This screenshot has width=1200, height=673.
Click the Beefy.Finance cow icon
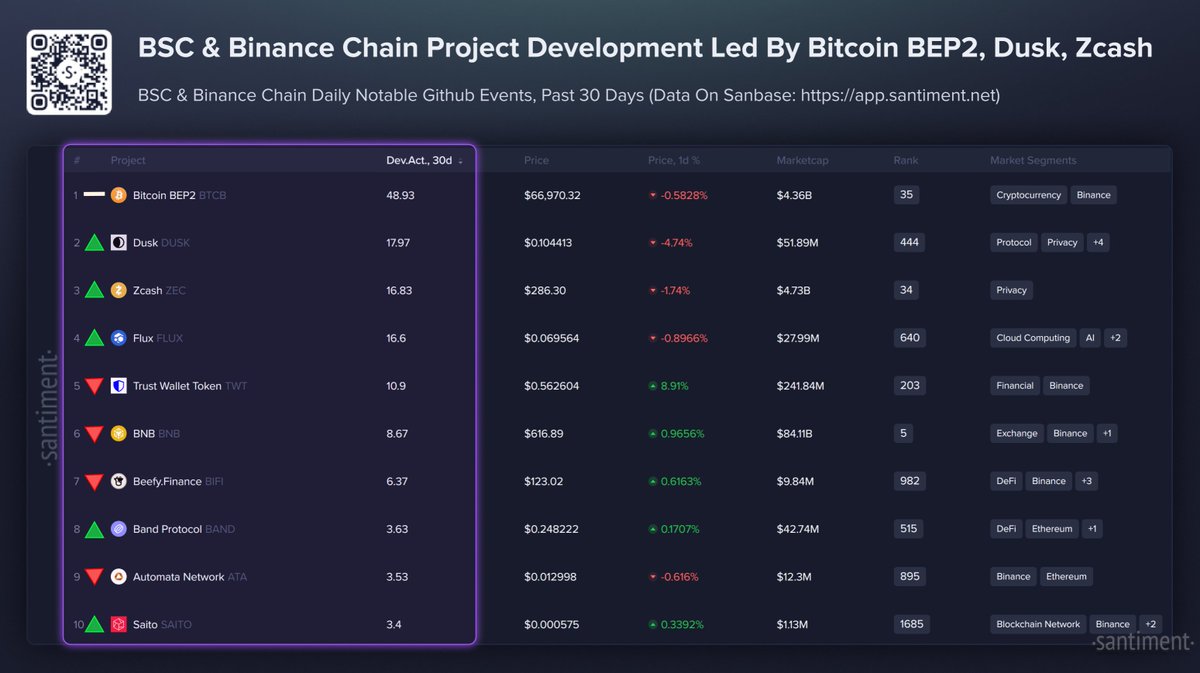pos(118,481)
